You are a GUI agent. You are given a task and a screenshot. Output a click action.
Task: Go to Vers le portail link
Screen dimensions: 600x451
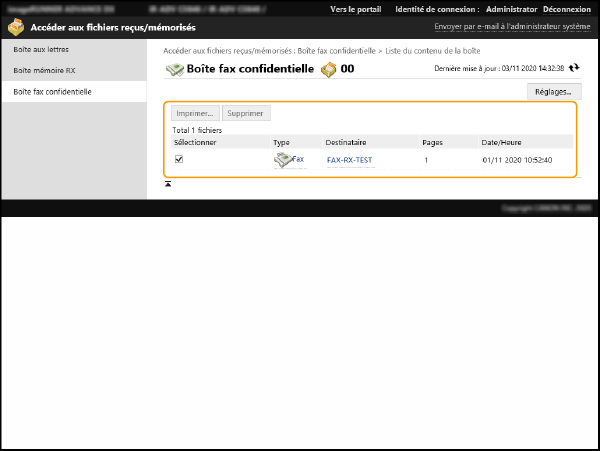[356, 9]
